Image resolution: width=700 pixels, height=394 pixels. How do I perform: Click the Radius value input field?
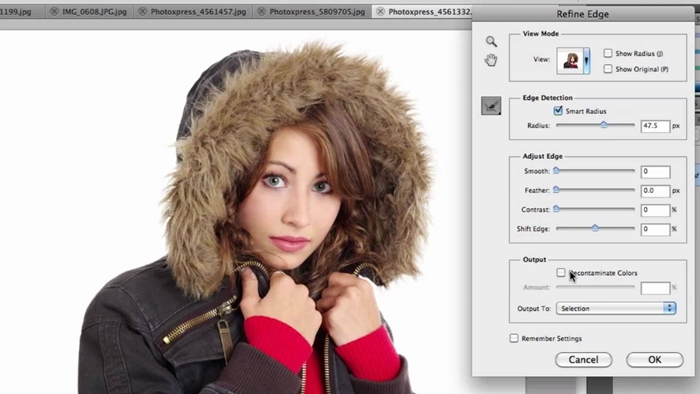[655, 126]
